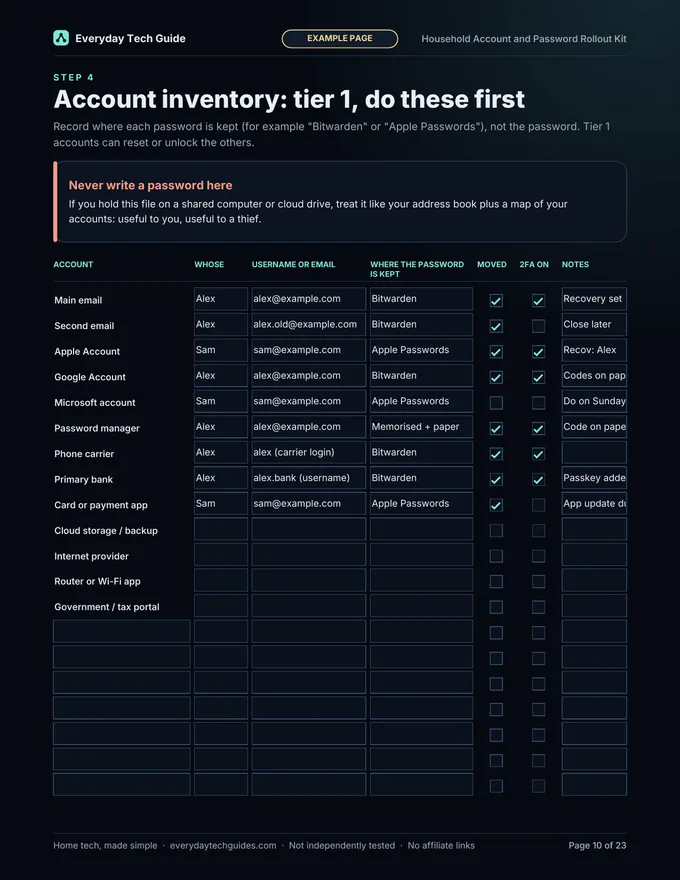Click 'Page 10 of 23' in footer
Screen dimensions: 680x880
(x=598, y=845)
